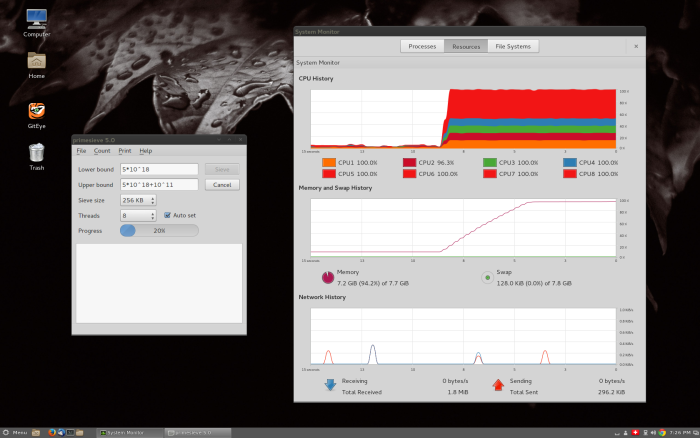Click the Total Received value '1.8 MiB'
This screenshot has width=700, height=438.
click(x=458, y=392)
